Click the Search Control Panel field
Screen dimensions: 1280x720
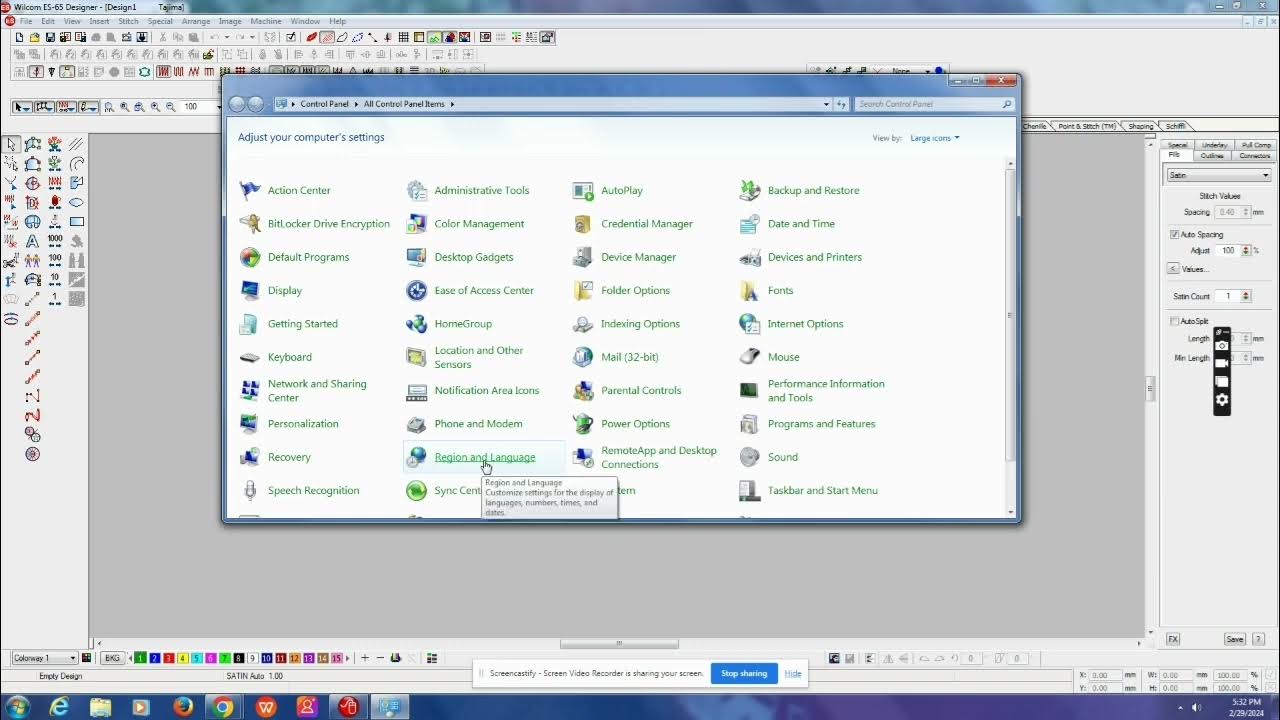coord(935,104)
